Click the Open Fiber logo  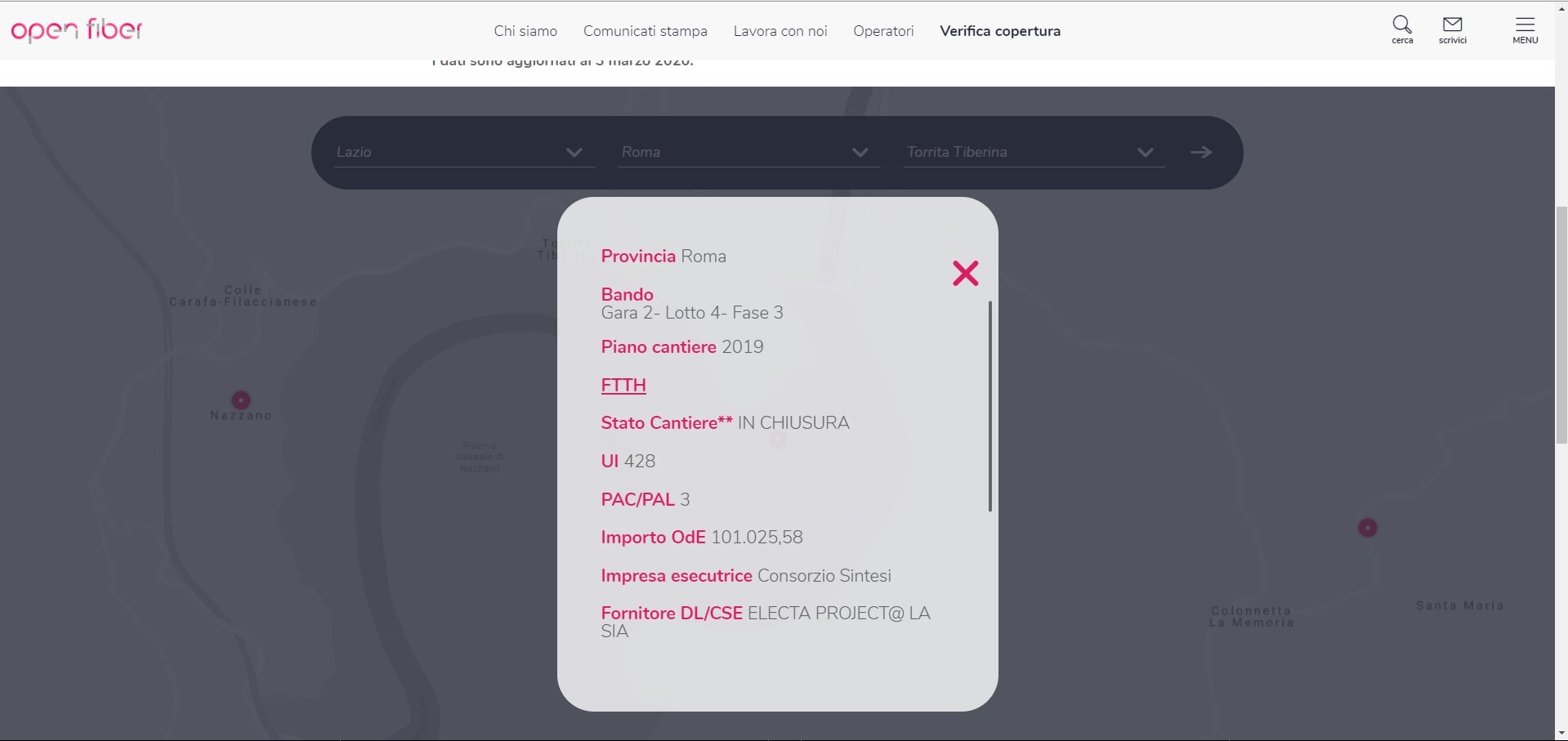[77, 30]
